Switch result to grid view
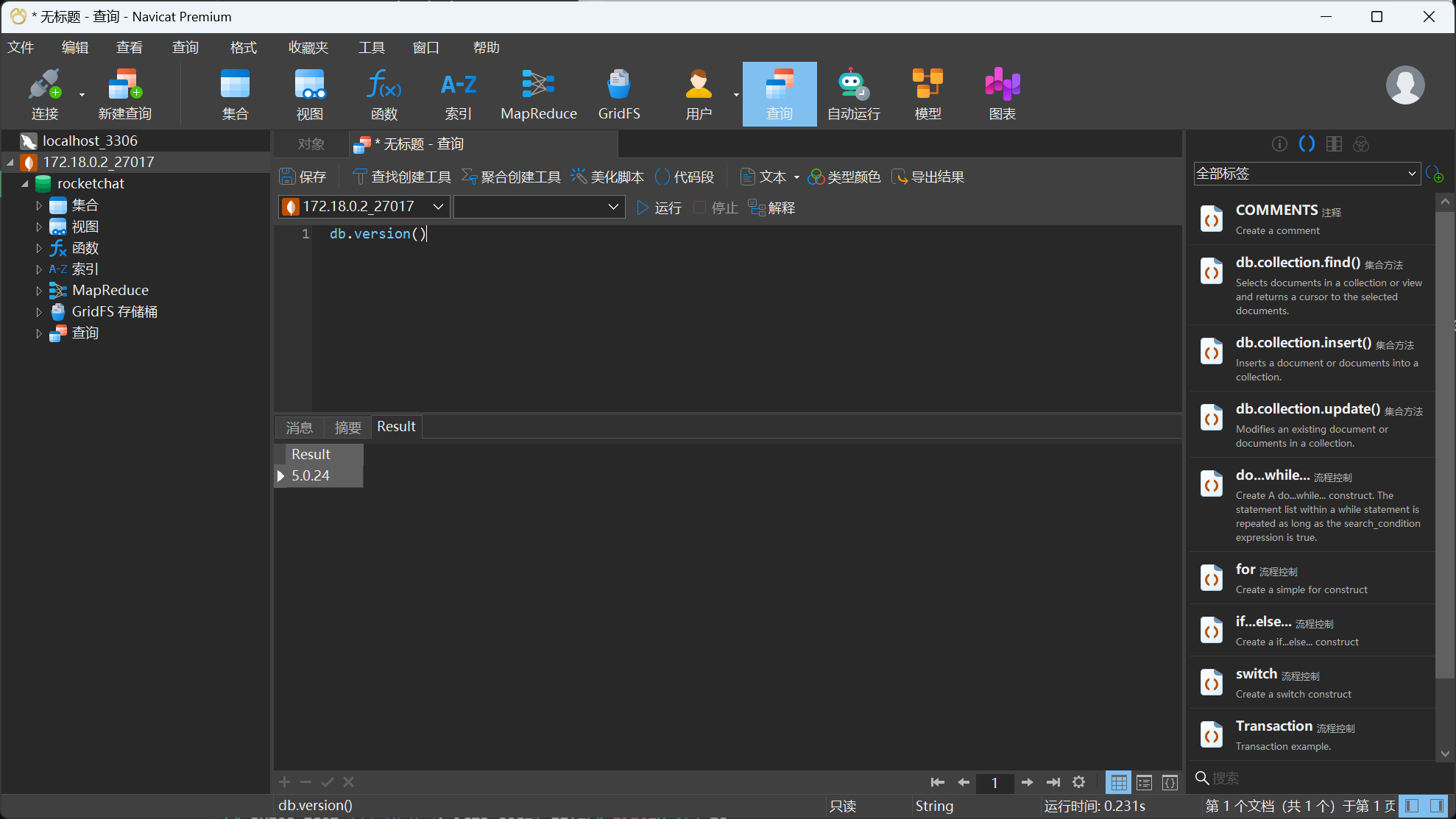 coord(1119,782)
